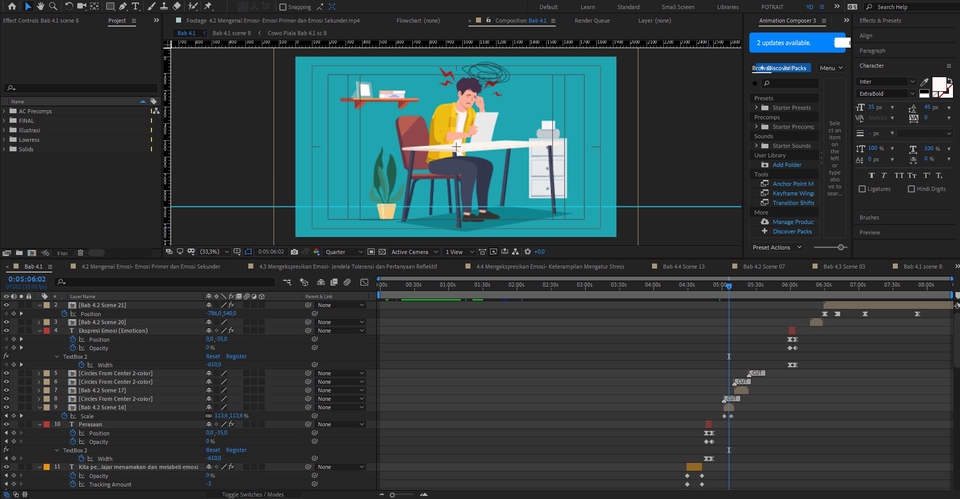Screen dimensions: 960x499
Task: Click the fill color swatch in Character panel
Action: (938, 85)
